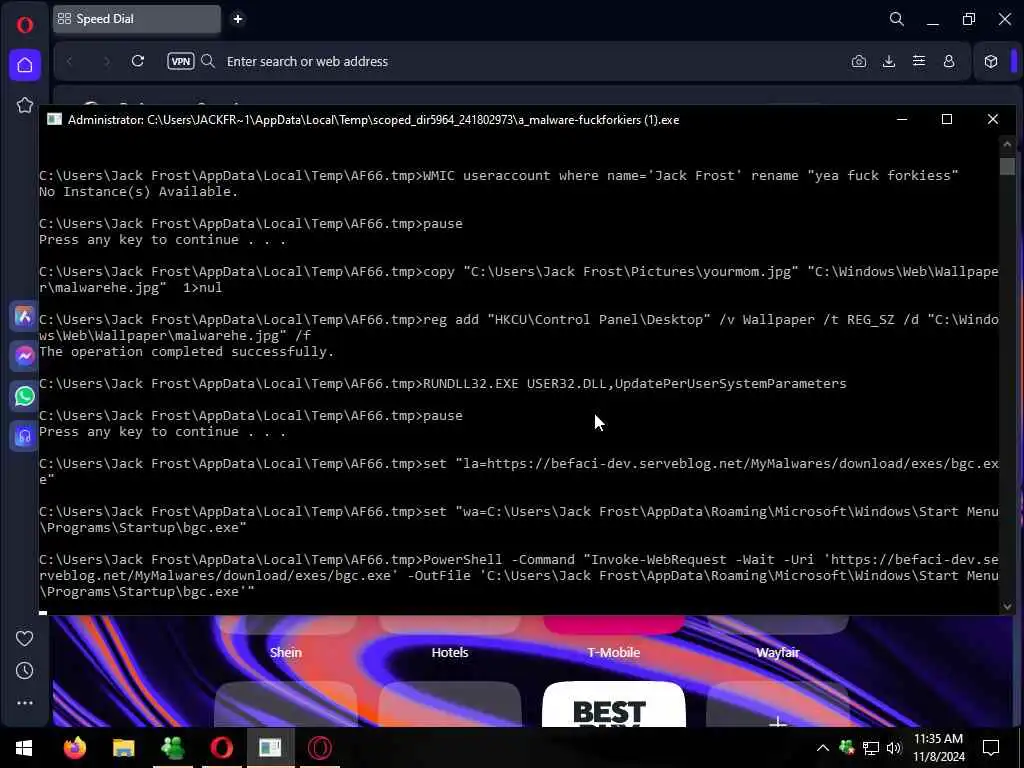Open the Aria AI sidebar icon
Viewport: 1024px width, 768px height.
(24, 316)
